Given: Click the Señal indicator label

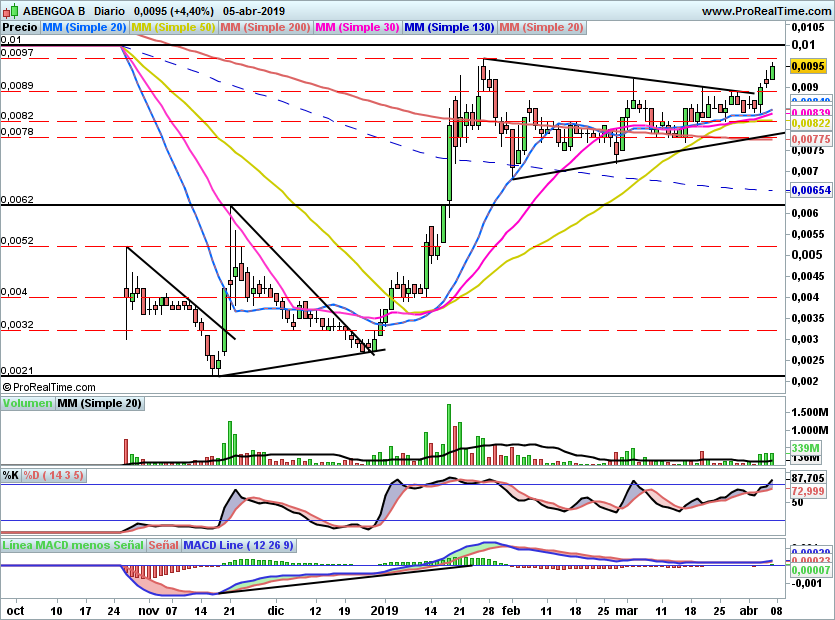Looking at the screenshot, I should (x=163, y=545).
